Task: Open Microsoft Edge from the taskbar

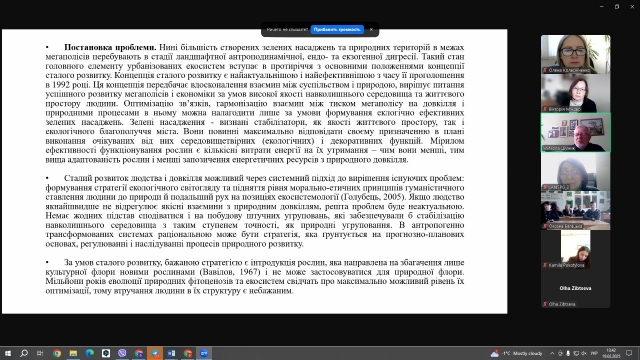Action: point(89,353)
